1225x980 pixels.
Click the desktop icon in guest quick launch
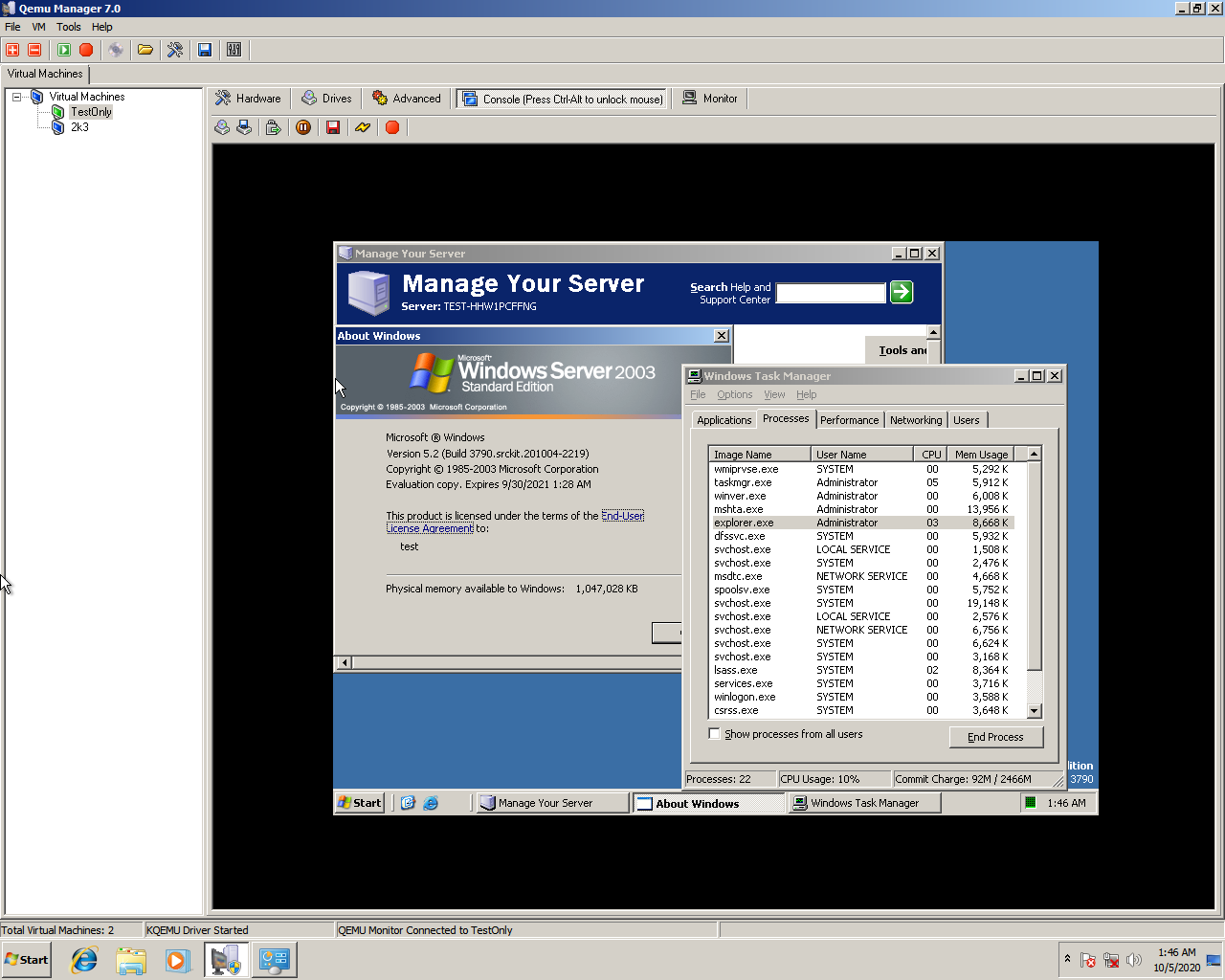408,803
